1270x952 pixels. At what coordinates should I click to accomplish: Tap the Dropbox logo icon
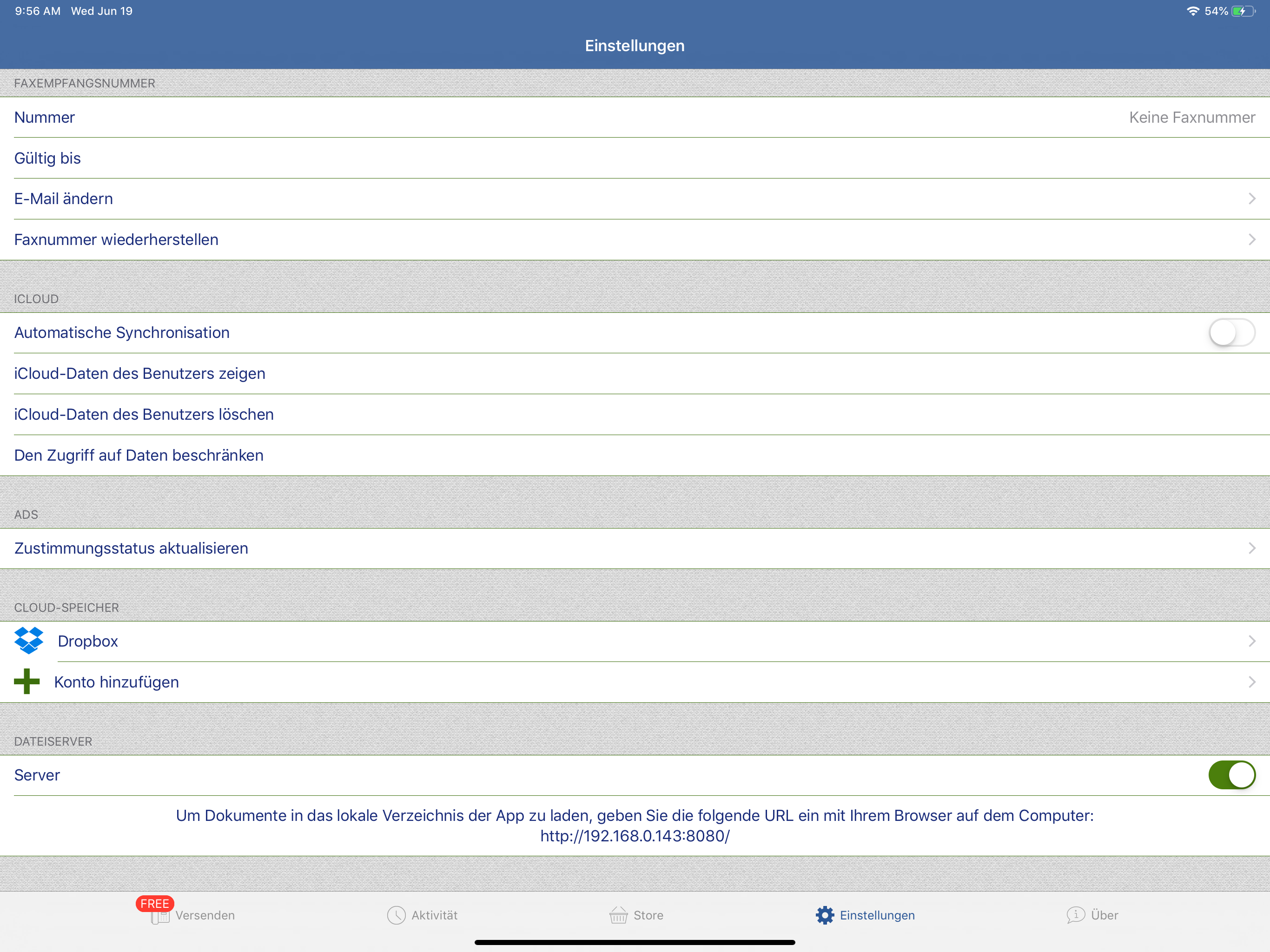point(29,641)
